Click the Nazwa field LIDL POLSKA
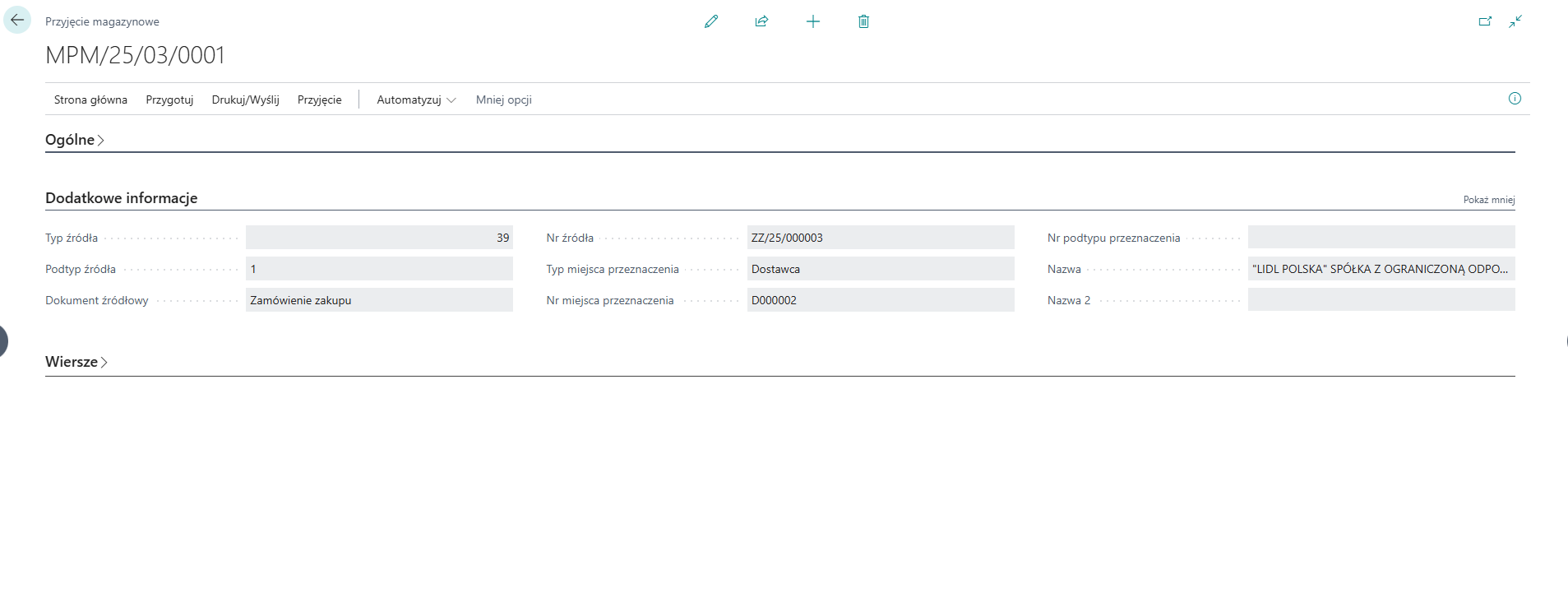1568x597 pixels. coord(1381,269)
